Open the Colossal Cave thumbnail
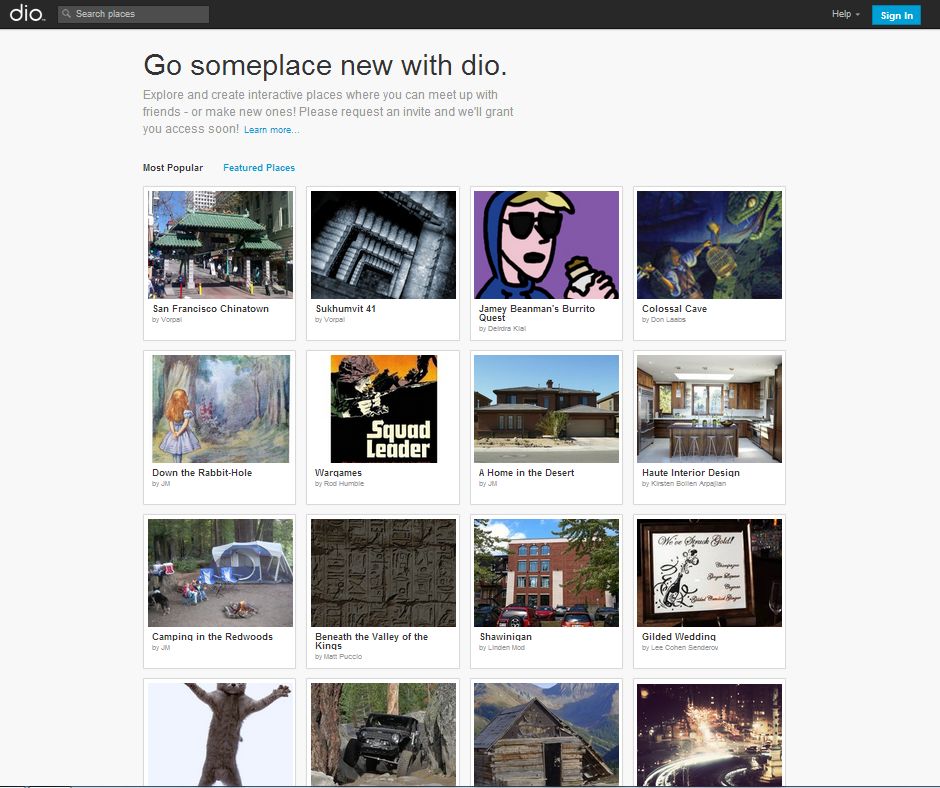Viewport: 940px width, 788px height. 709,245
